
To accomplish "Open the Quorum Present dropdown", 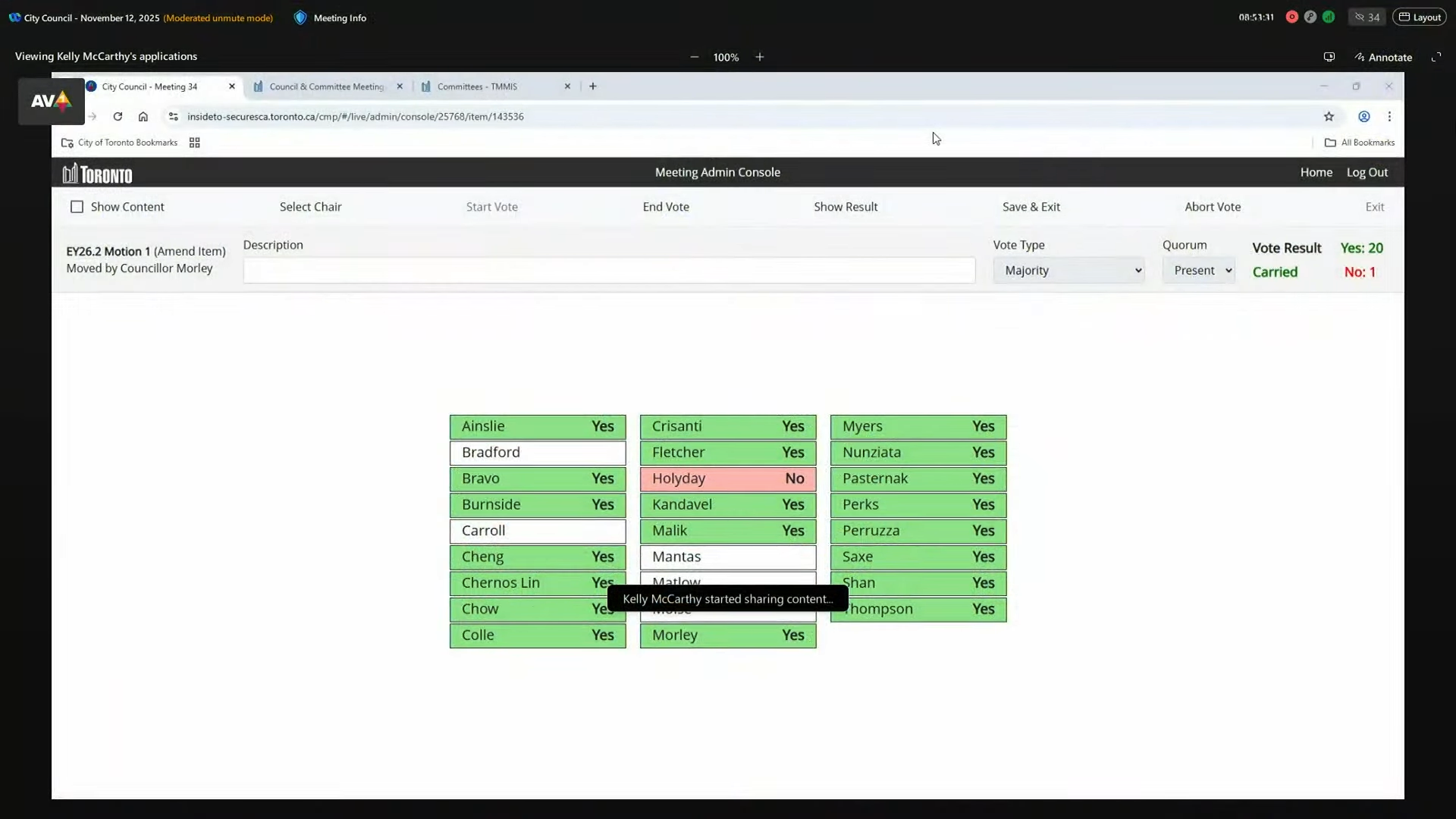I will [1200, 270].
